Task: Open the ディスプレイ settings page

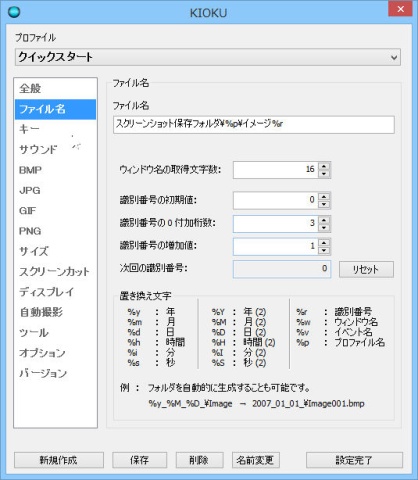Action: point(55,292)
